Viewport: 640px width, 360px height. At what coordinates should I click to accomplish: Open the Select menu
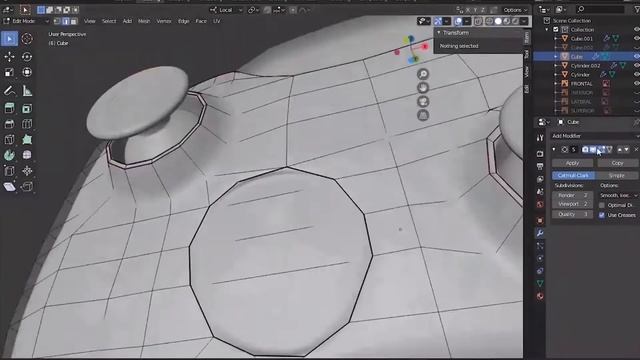(x=109, y=21)
